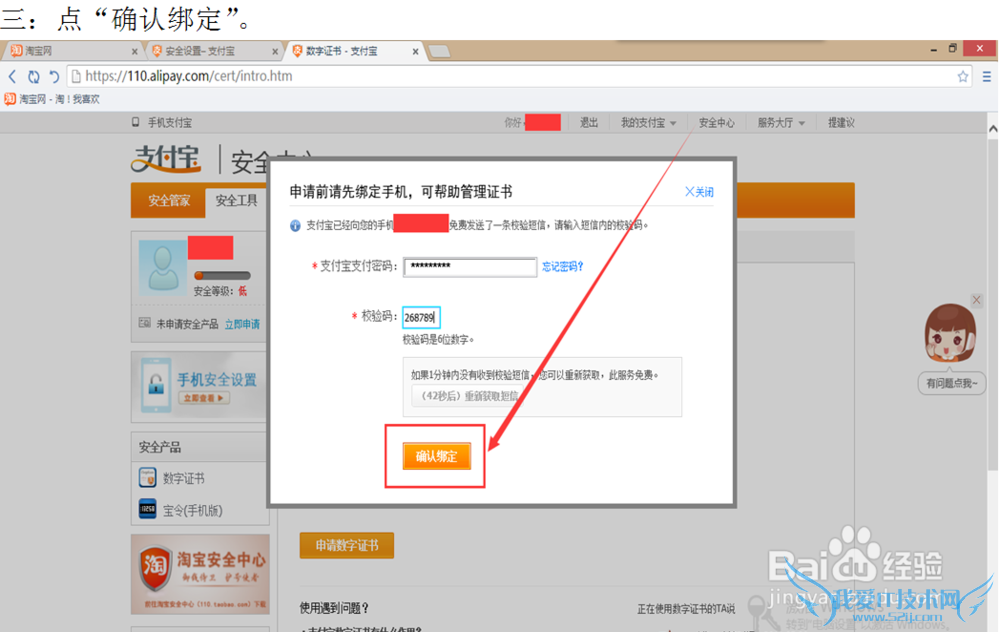Click 退出 to log out
The image size is (1000, 632).
[x=589, y=122]
